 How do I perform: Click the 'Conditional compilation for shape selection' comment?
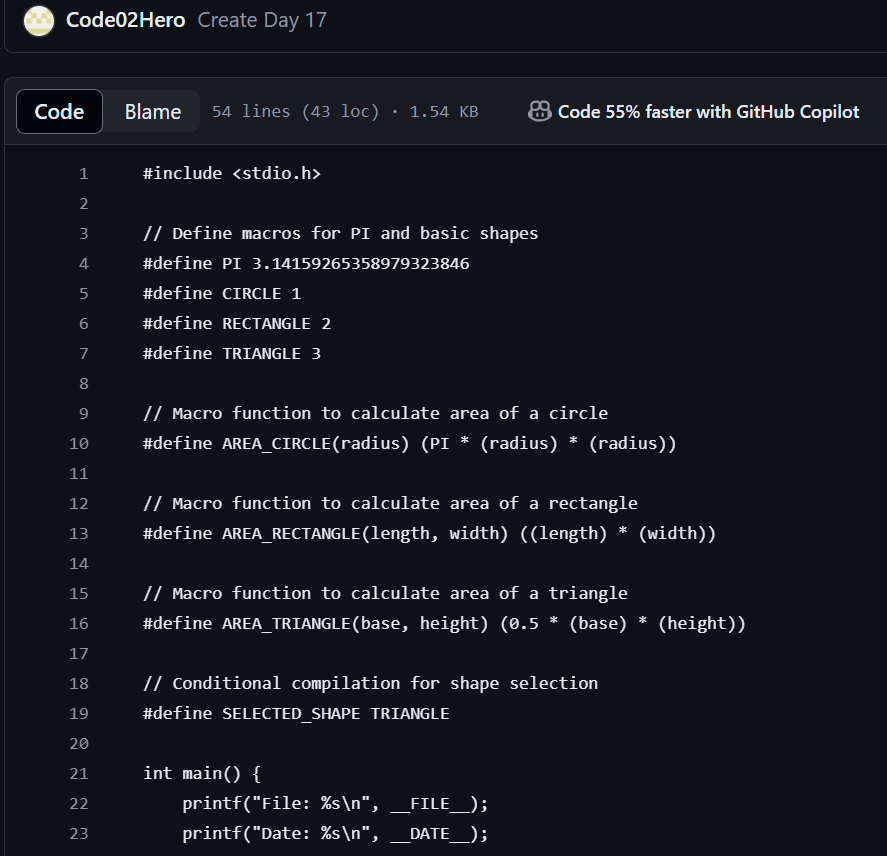pos(371,683)
